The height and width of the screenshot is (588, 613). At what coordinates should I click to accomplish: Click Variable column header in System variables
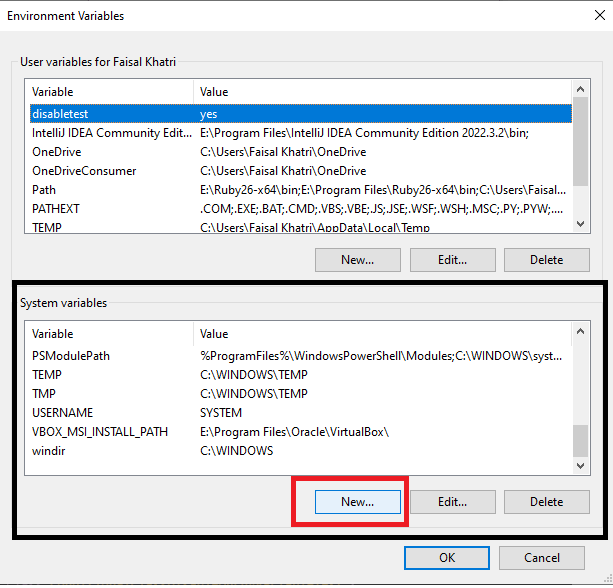pyautogui.click(x=109, y=334)
